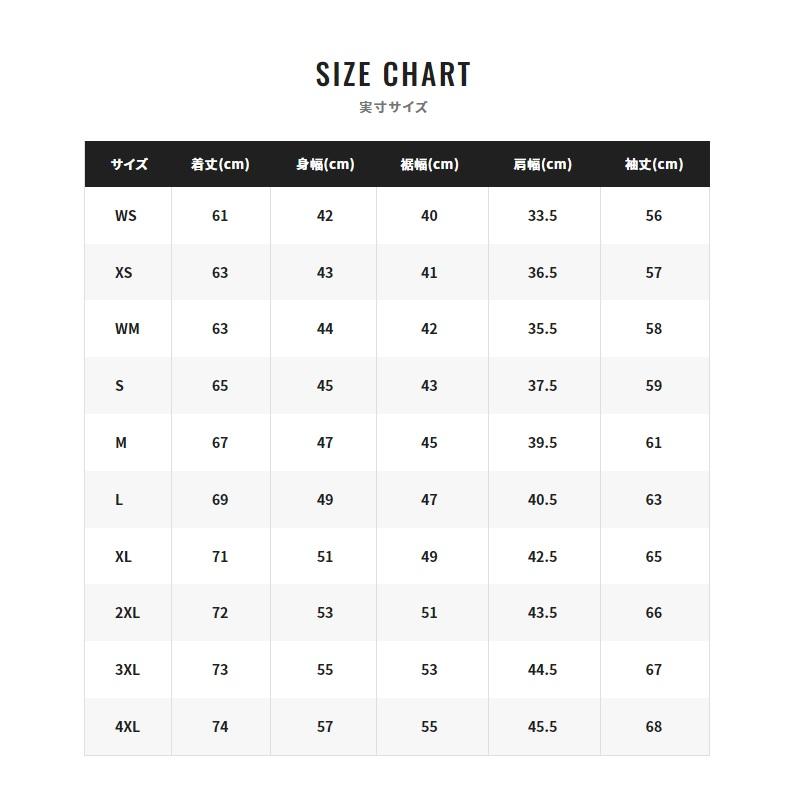Click the L size row label

[x=119, y=500]
